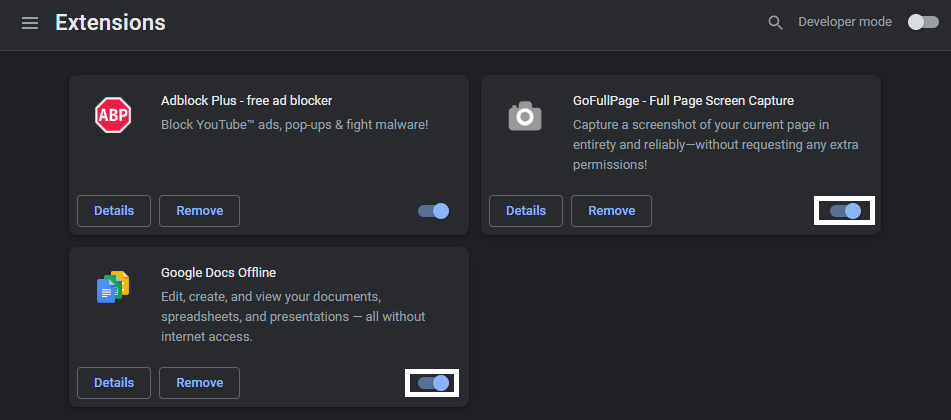Screen dimensions: 951x420
Task: Click the Developer mode label
Action: pos(844,22)
